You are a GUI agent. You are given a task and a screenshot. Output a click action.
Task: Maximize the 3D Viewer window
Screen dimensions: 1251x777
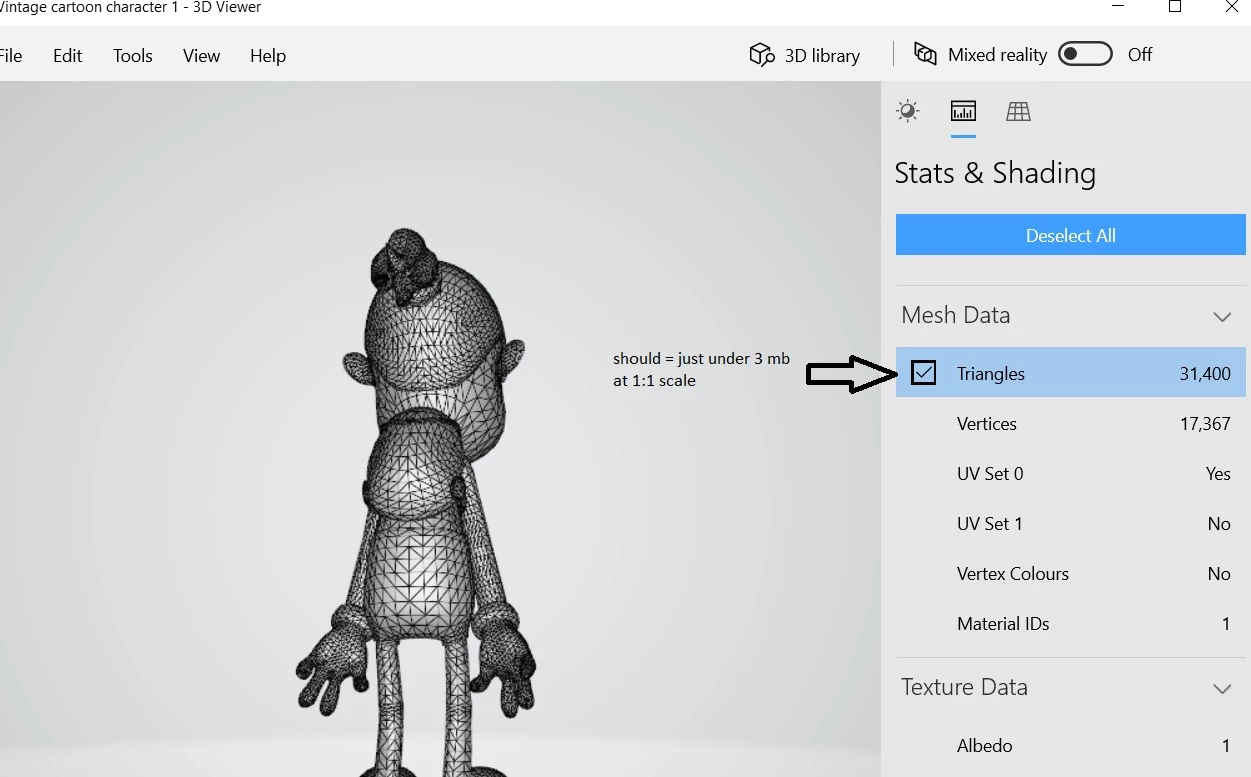coord(1175,7)
